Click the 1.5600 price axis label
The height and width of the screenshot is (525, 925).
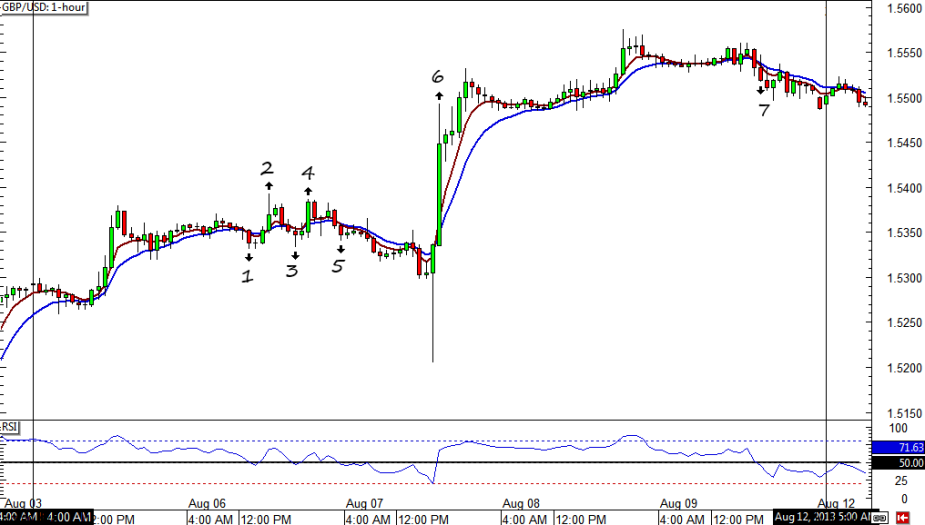pyautogui.click(x=905, y=8)
